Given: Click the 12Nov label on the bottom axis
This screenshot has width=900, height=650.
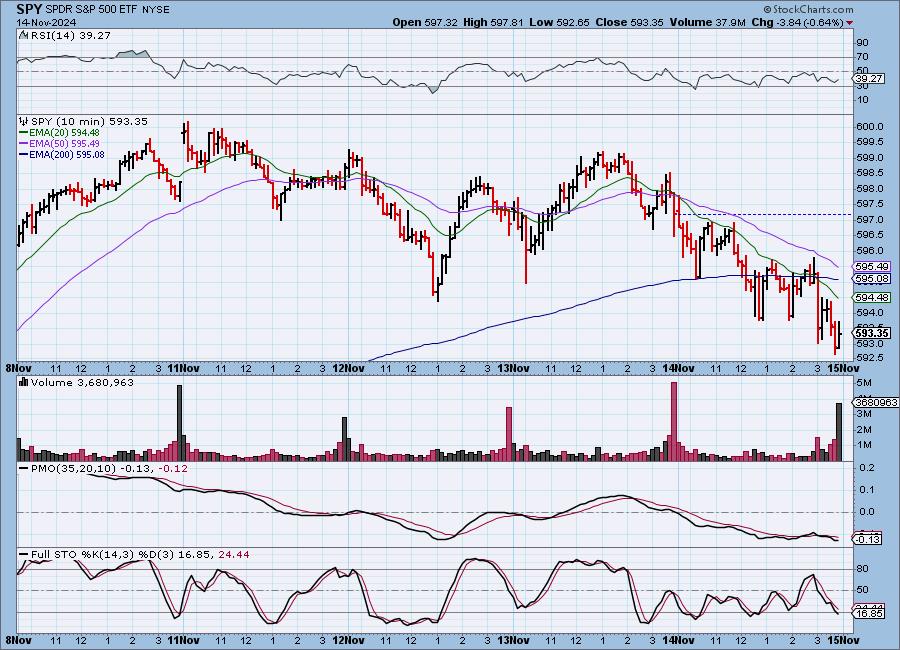Looking at the screenshot, I should (x=348, y=640).
